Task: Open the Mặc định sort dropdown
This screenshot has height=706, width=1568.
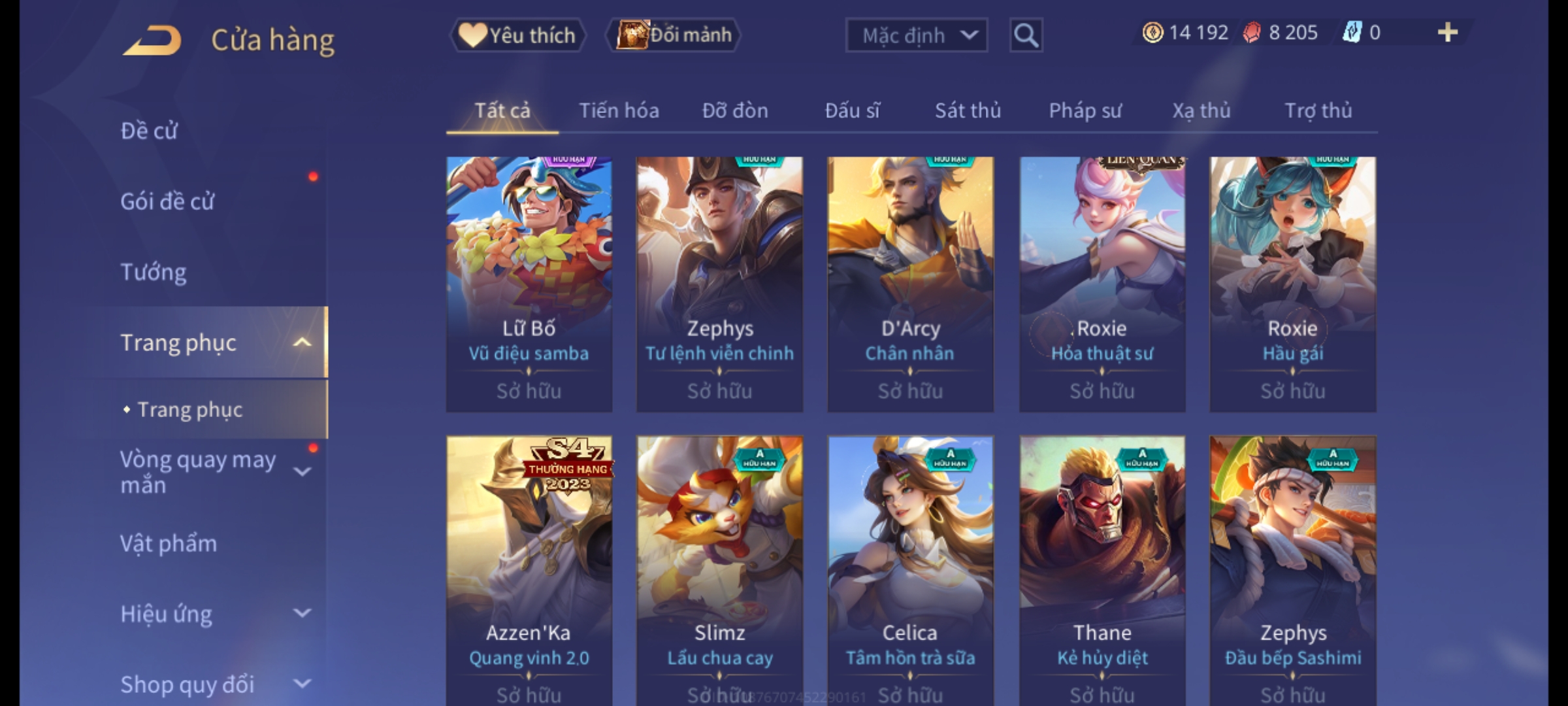Action: click(x=916, y=35)
